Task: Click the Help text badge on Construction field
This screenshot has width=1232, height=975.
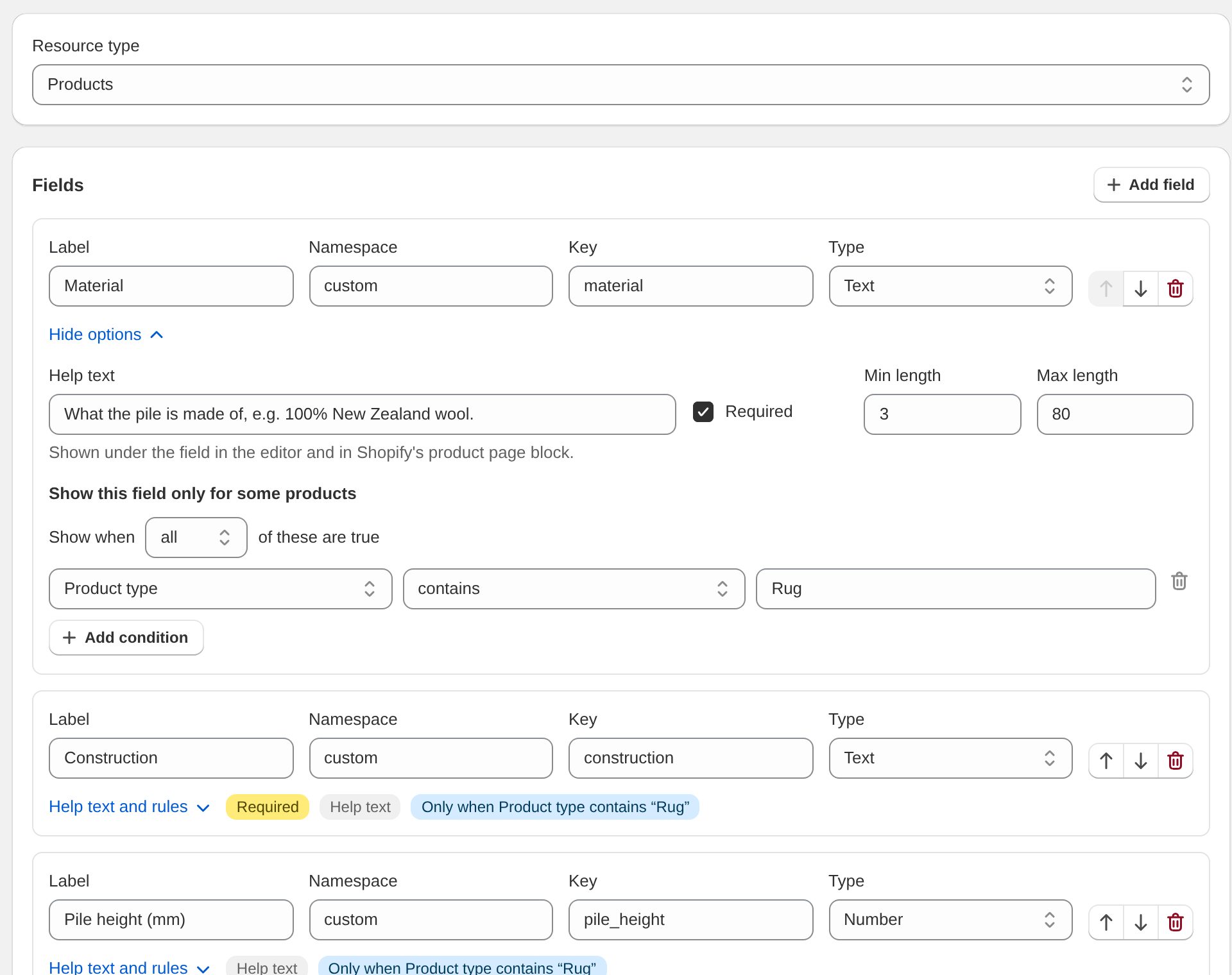Action: click(360, 807)
